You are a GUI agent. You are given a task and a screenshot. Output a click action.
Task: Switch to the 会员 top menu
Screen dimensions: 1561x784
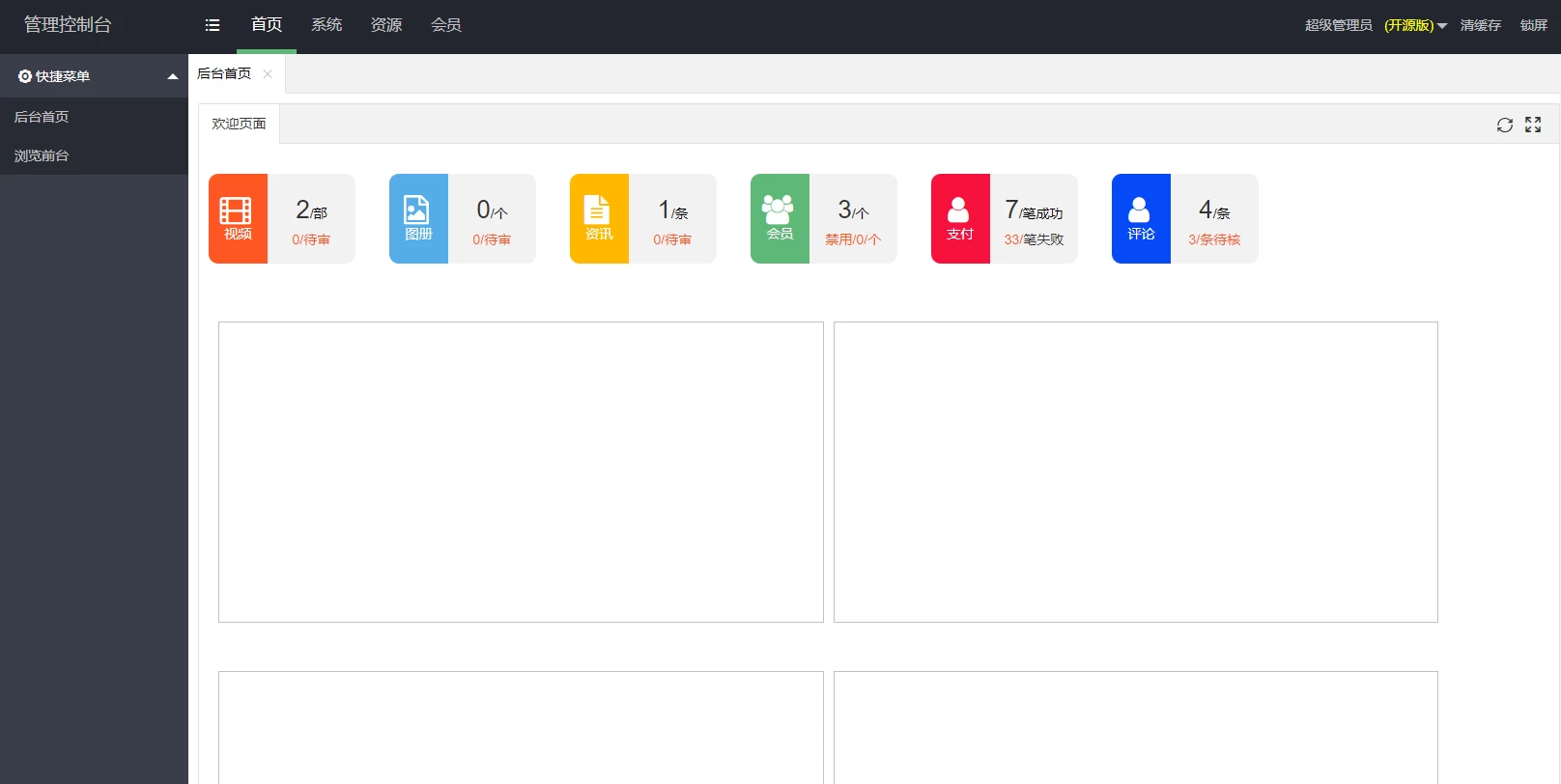point(446,25)
